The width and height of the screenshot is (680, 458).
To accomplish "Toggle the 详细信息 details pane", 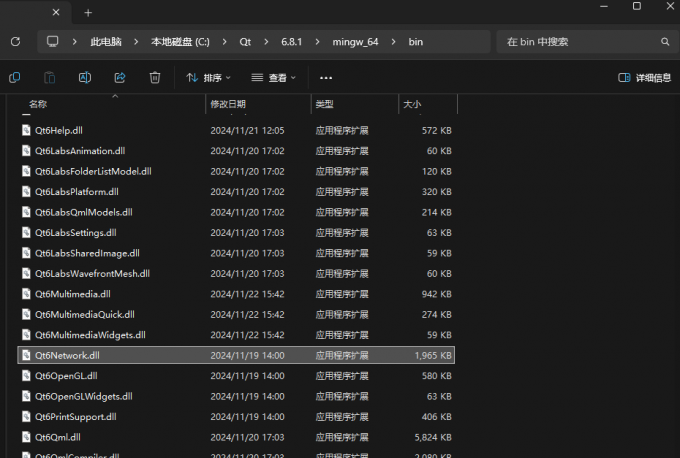I will click(644, 77).
